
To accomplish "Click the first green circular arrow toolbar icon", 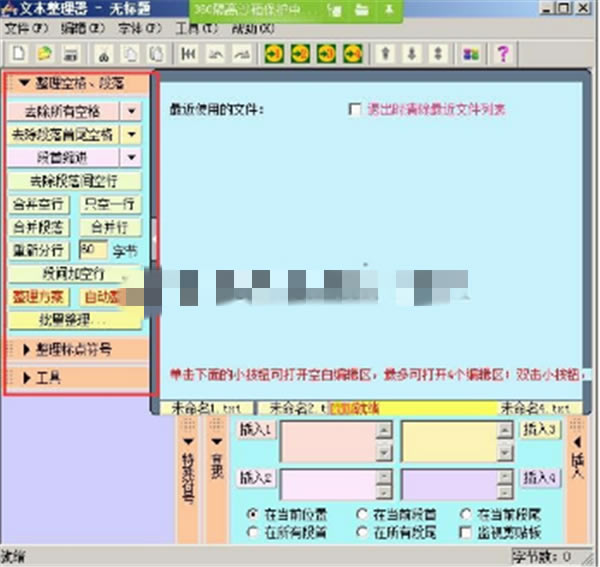I will click(274, 54).
